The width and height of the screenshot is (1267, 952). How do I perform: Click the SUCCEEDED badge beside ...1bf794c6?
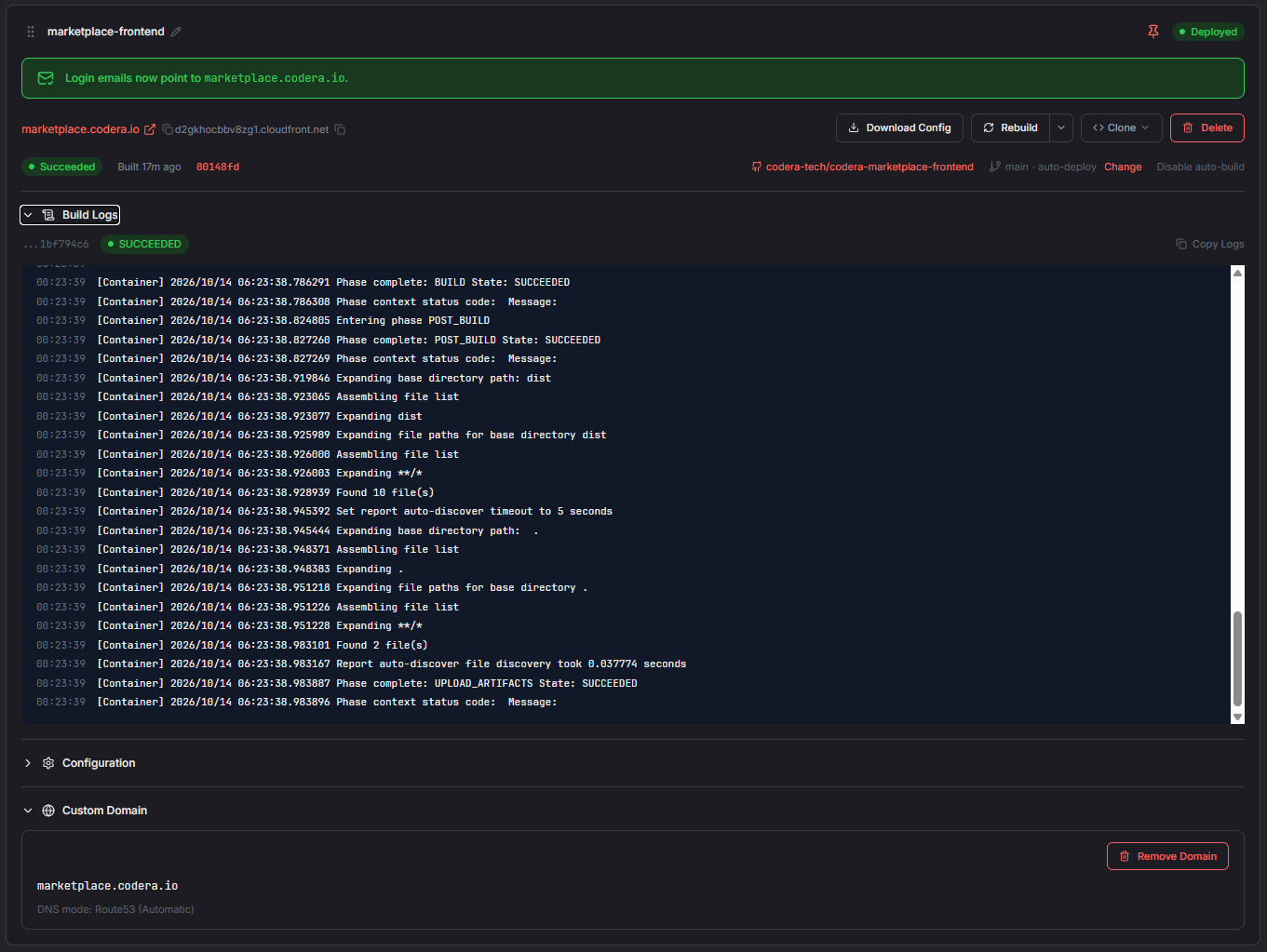[144, 244]
